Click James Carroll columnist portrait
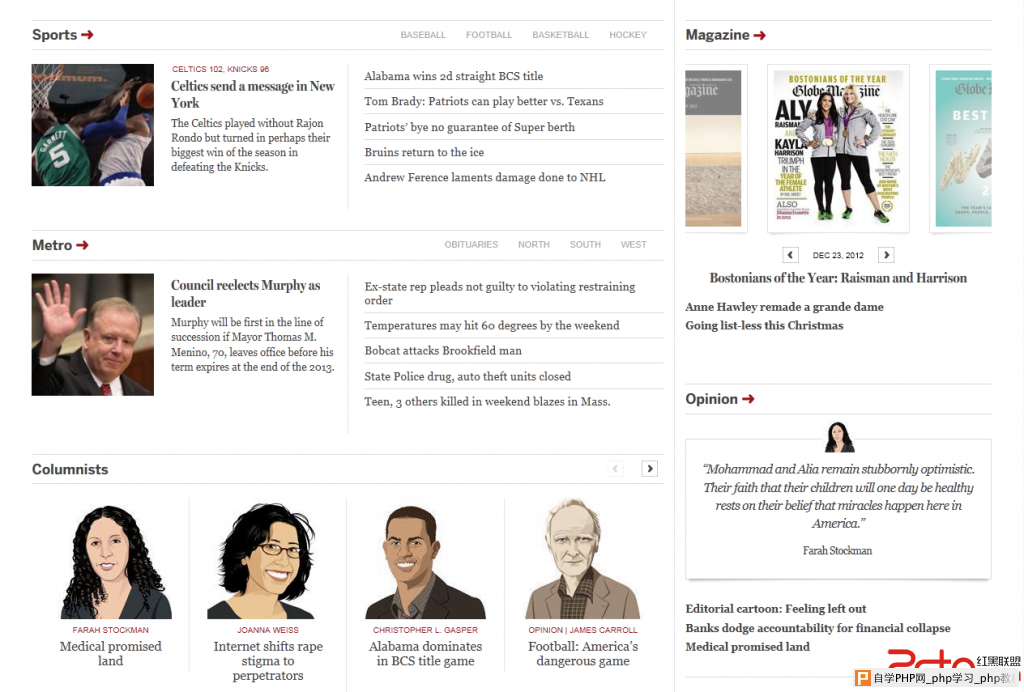 [583, 559]
